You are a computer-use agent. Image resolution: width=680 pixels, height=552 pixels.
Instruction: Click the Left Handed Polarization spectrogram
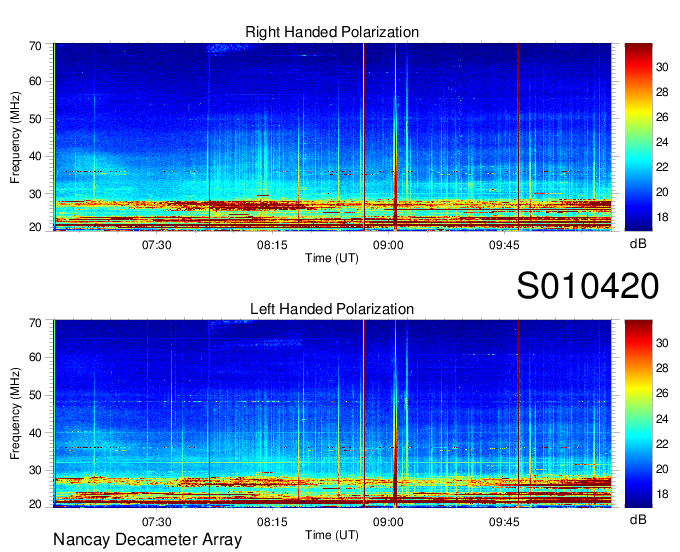332,414
